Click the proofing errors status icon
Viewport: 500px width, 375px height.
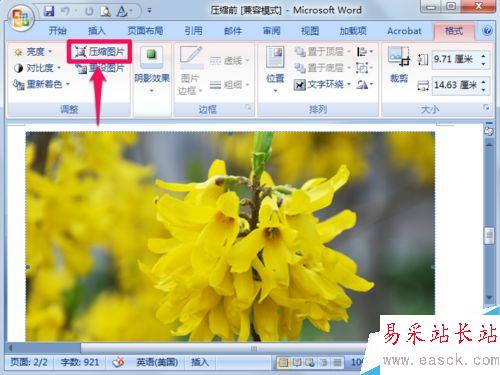[x=118, y=362]
